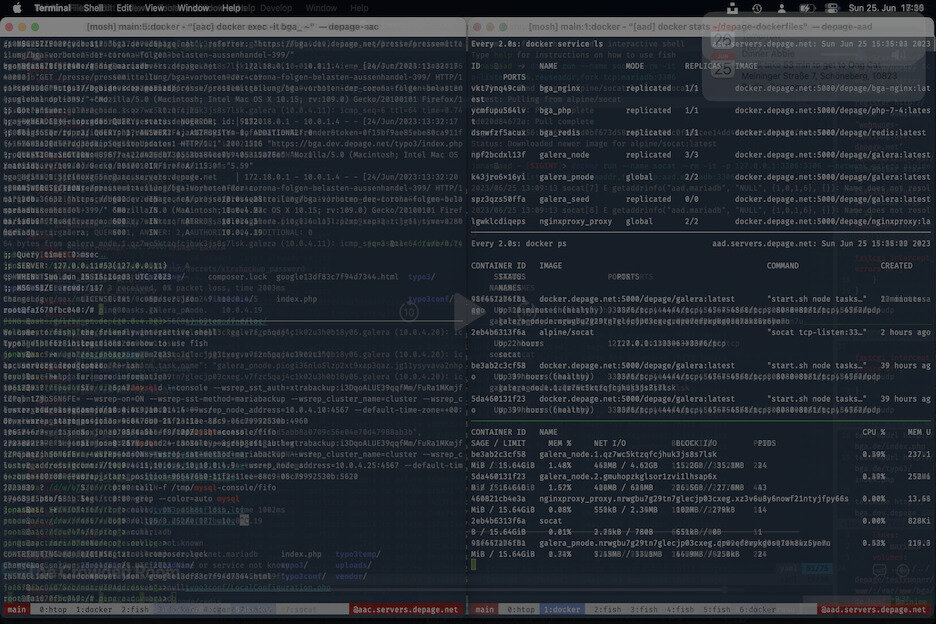
Task: Click nginxproxy_proxy service name
Action: pyautogui.click(x=575, y=222)
